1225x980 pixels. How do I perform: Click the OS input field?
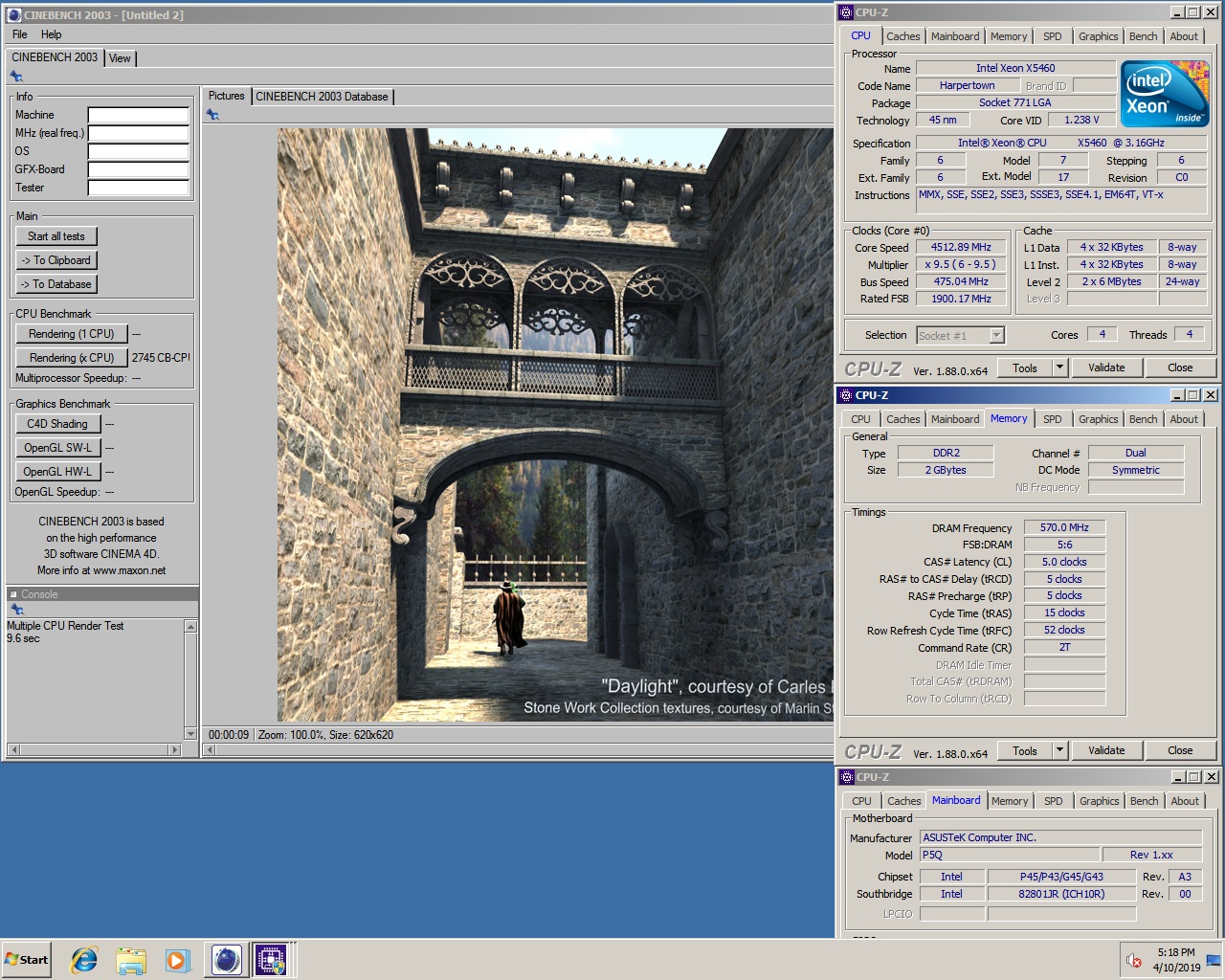(x=139, y=151)
